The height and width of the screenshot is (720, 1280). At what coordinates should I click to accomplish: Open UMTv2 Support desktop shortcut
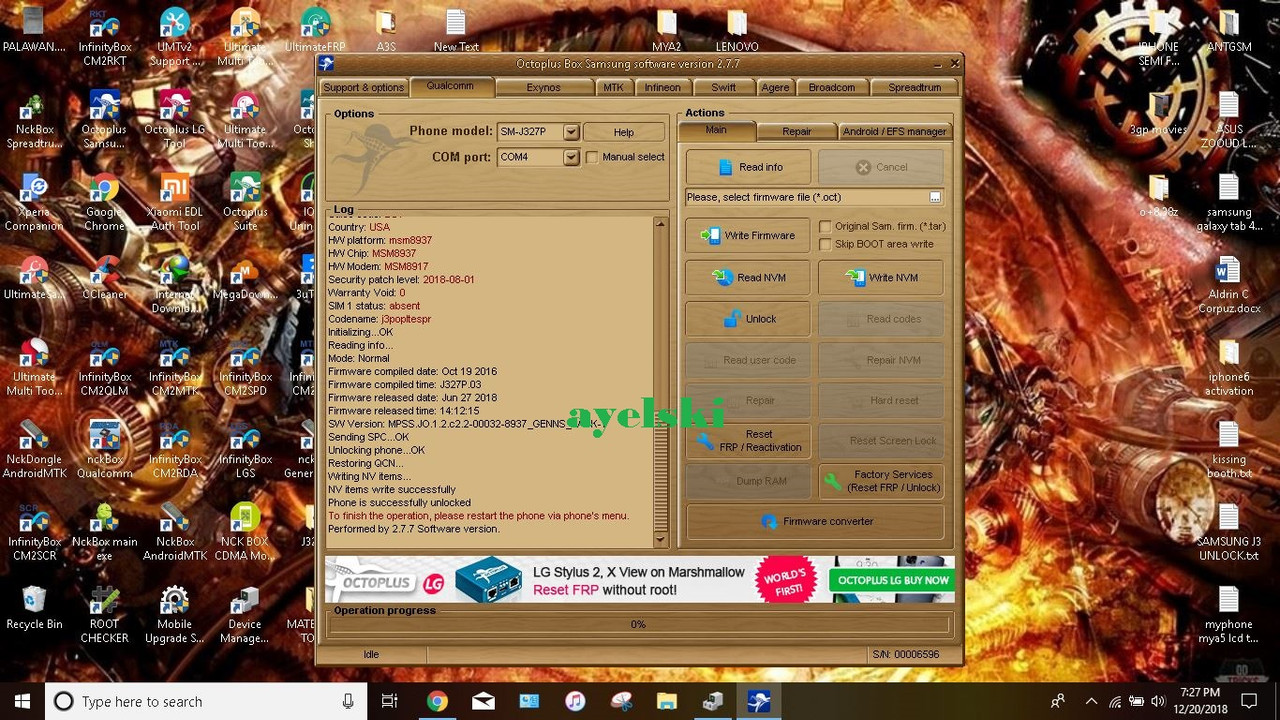175,34
